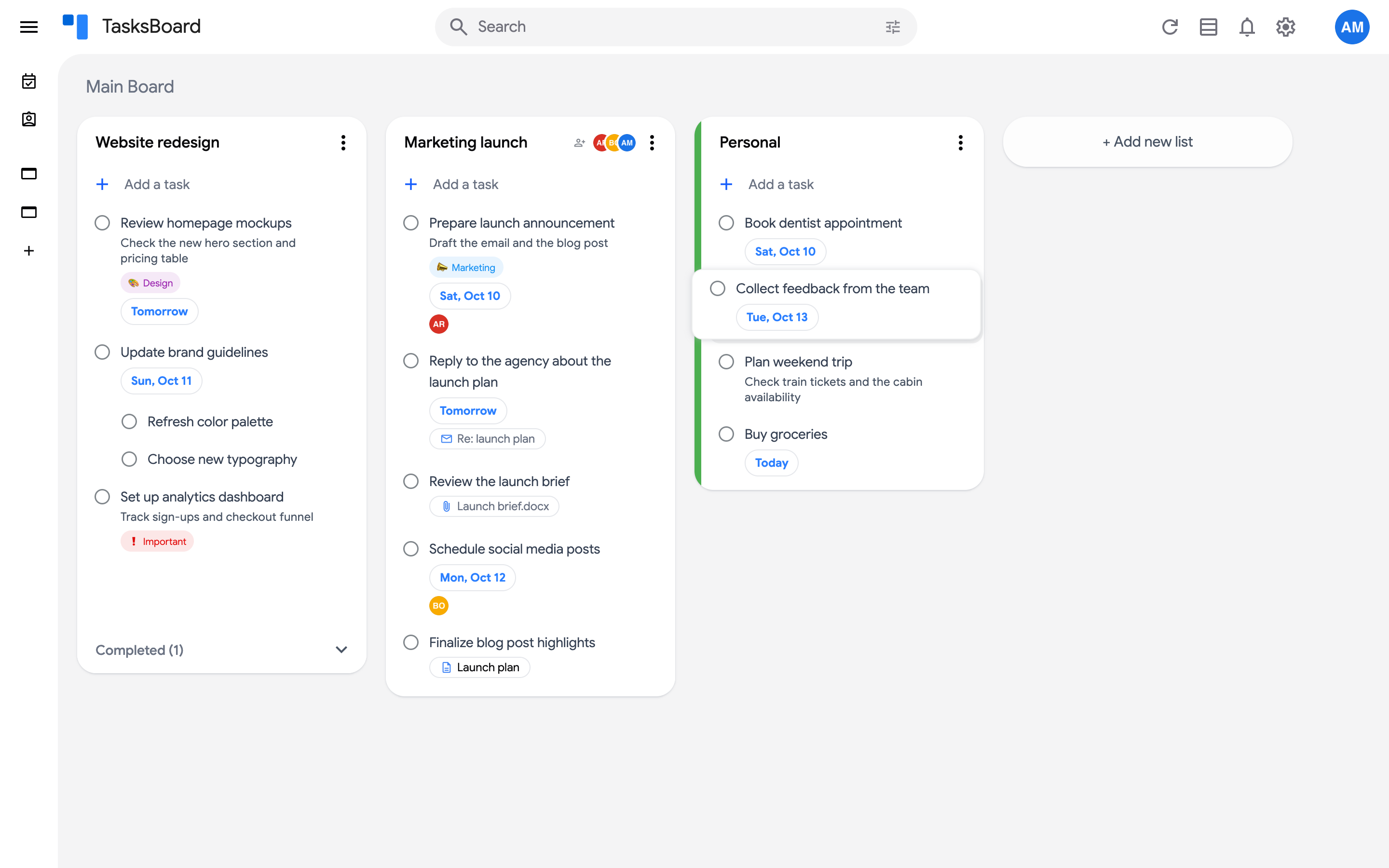Viewport: 1389px width, 868px height.
Task: Complete the Book dentist appointment task
Action: coord(726,223)
